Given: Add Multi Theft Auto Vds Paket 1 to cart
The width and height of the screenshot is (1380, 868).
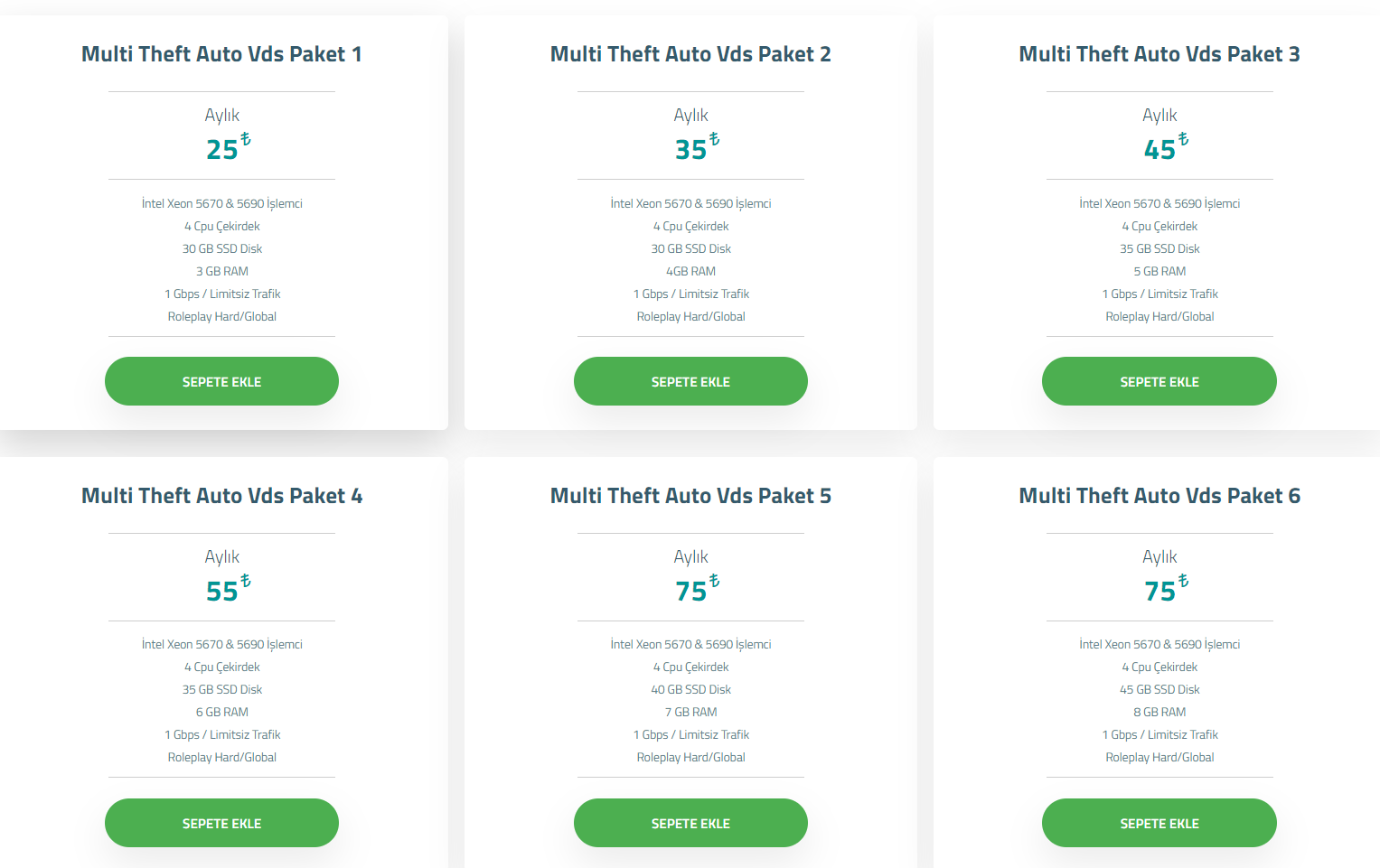Looking at the screenshot, I should [221, 381].
